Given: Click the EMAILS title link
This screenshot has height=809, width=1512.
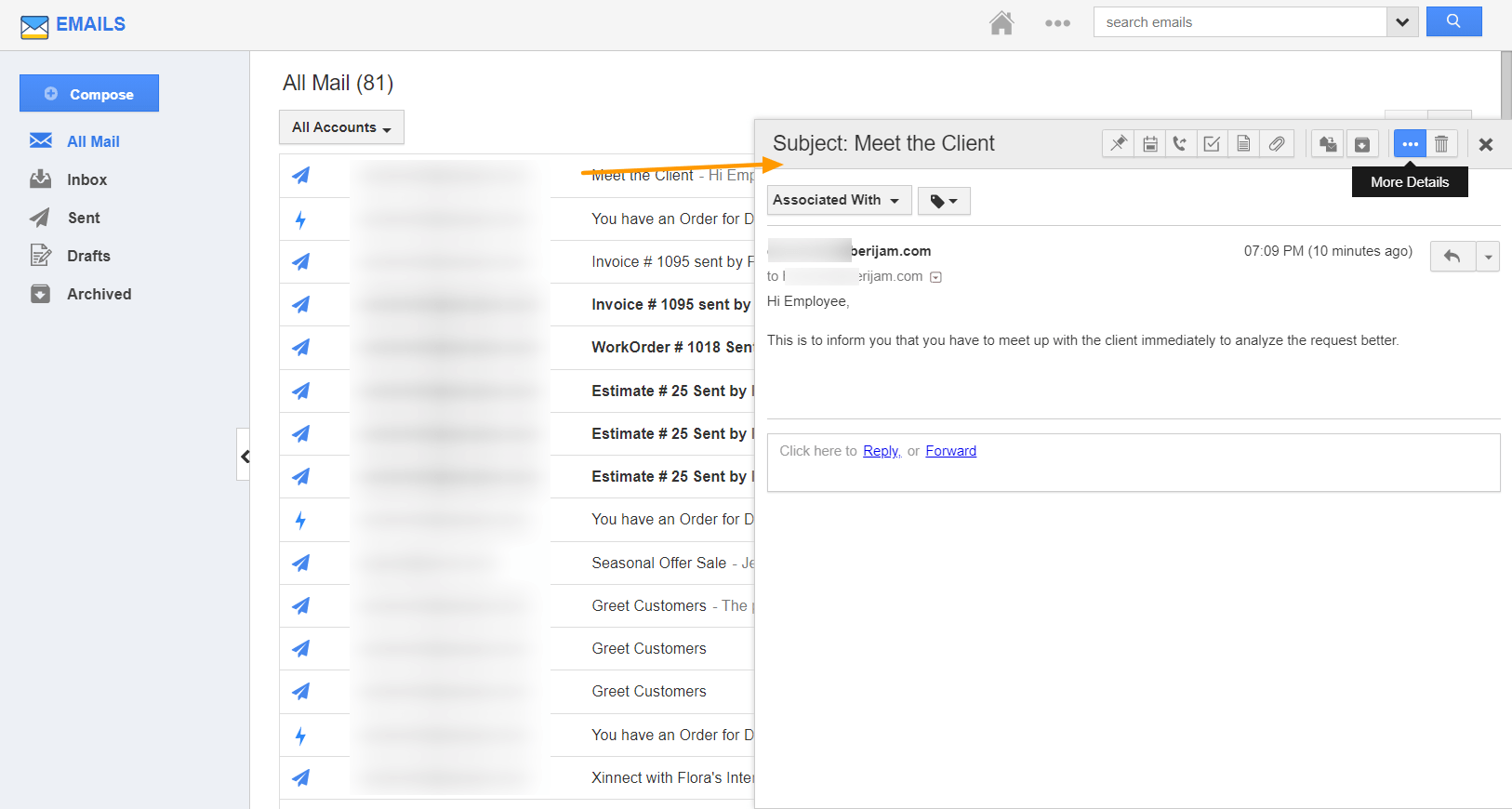Looking at the screenshot, I should click(90, 24).
